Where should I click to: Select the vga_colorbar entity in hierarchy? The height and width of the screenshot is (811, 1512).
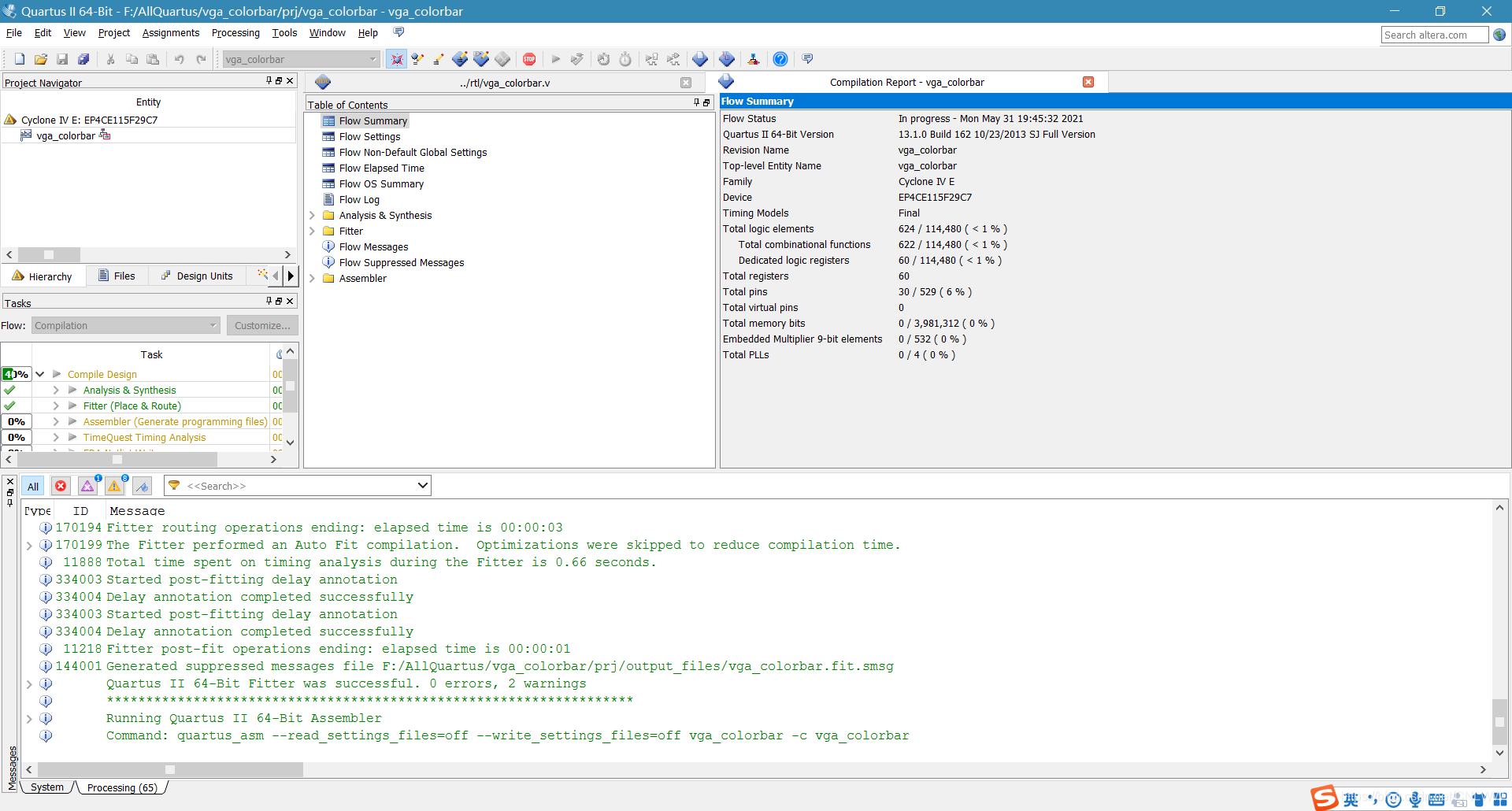[x=65, y=135]
